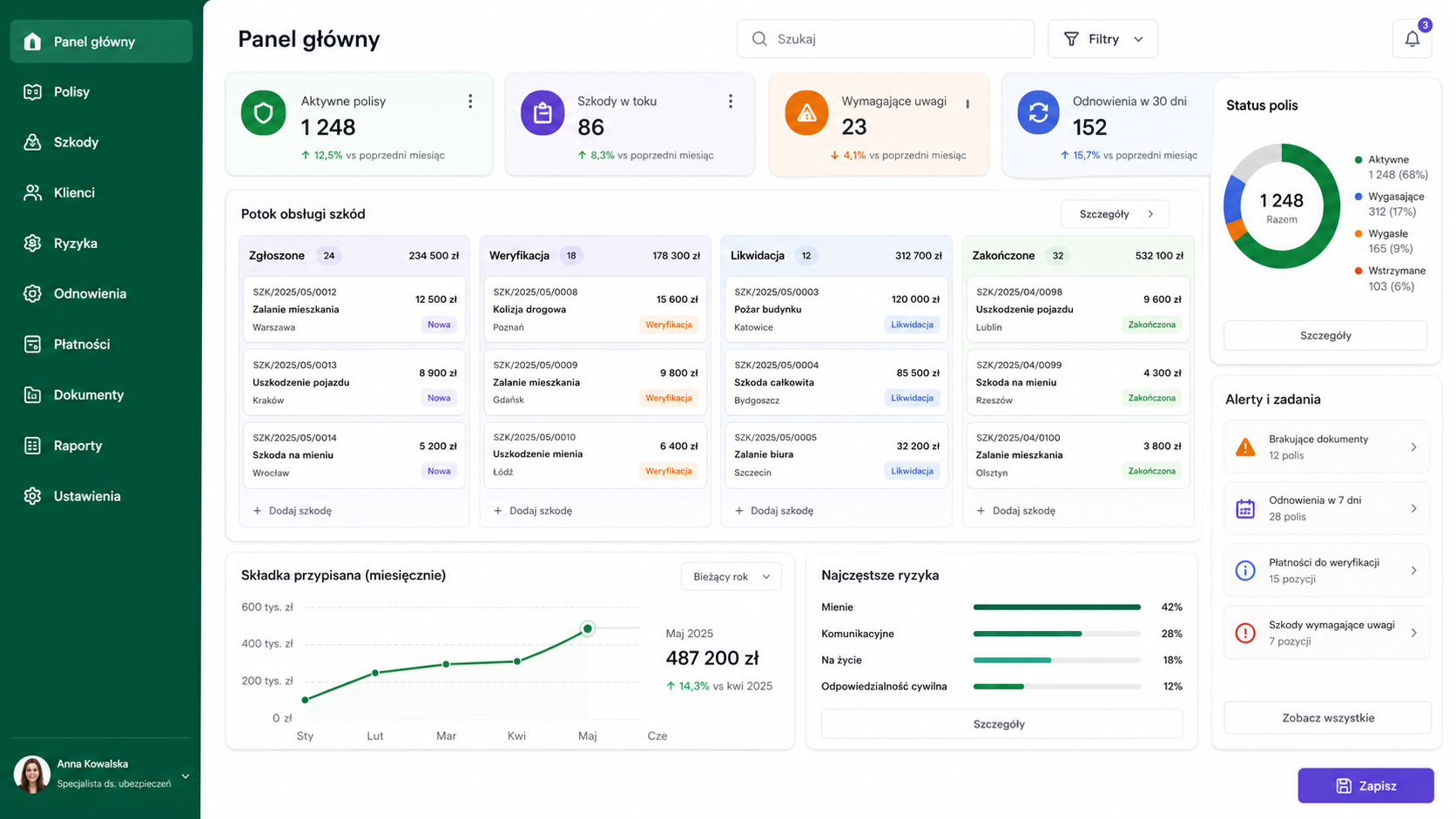Open Polisy from the sidebar menu

pyautogui.click(x=101, y=91)
